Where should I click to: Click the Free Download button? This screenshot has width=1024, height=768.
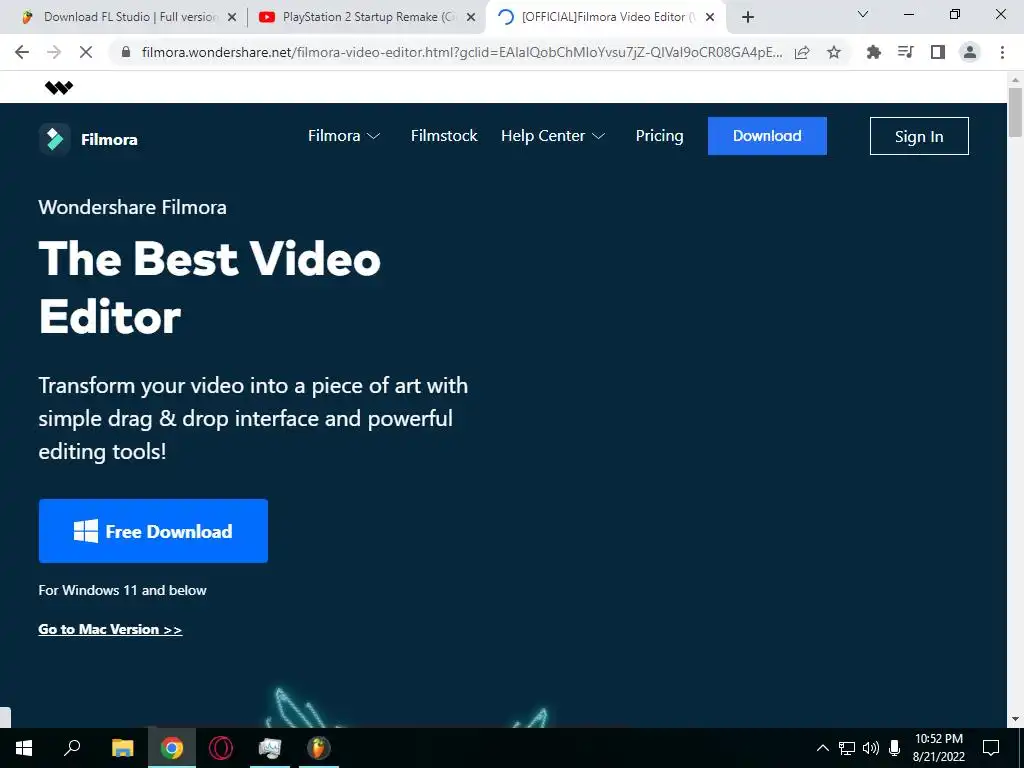tap(153, 531)
